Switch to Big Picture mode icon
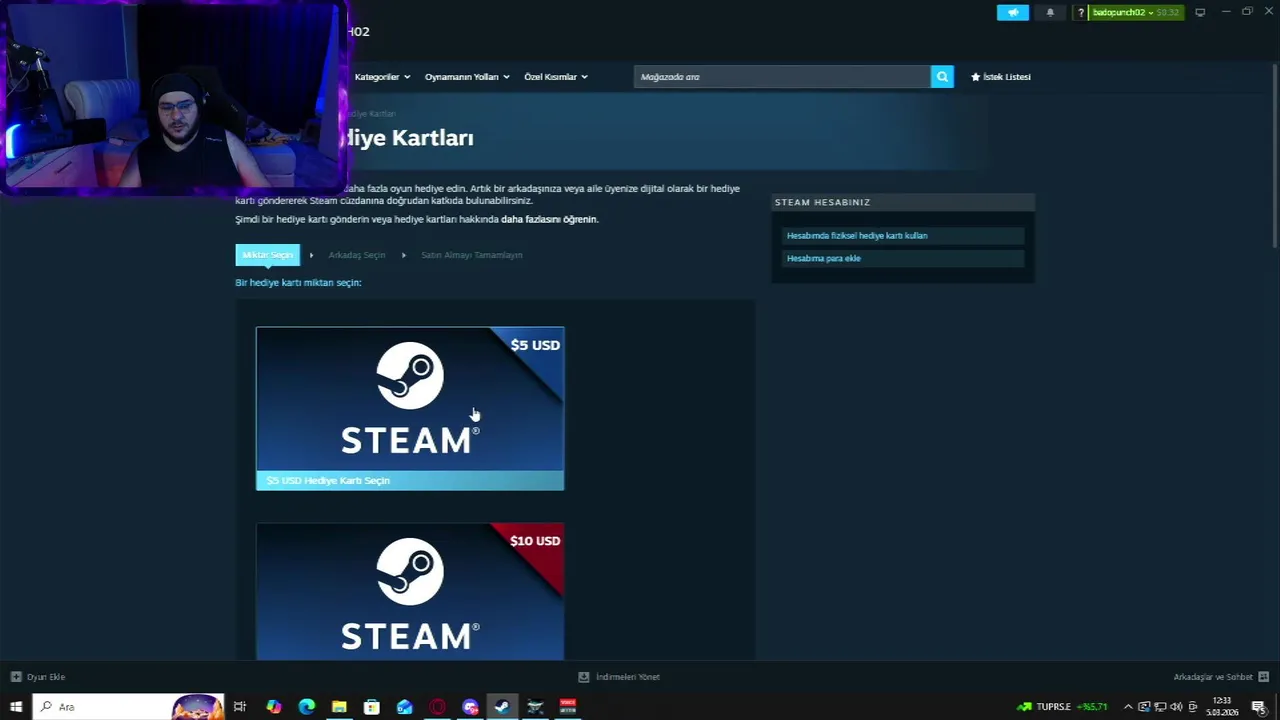 coord(1200,12)
